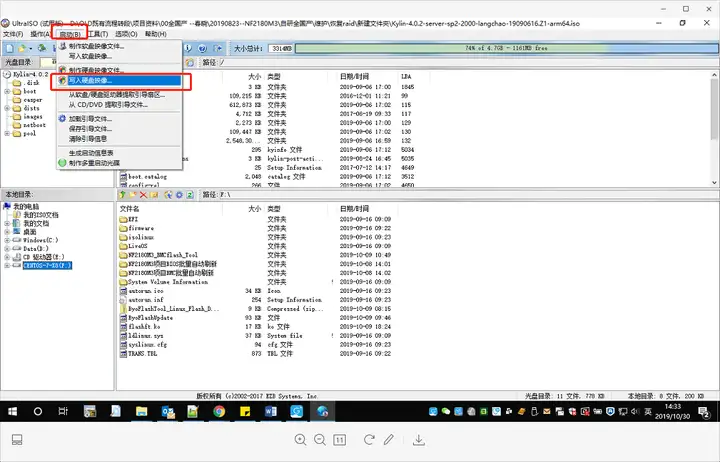Open the 文件(F) menu

[x=13, y=34]
